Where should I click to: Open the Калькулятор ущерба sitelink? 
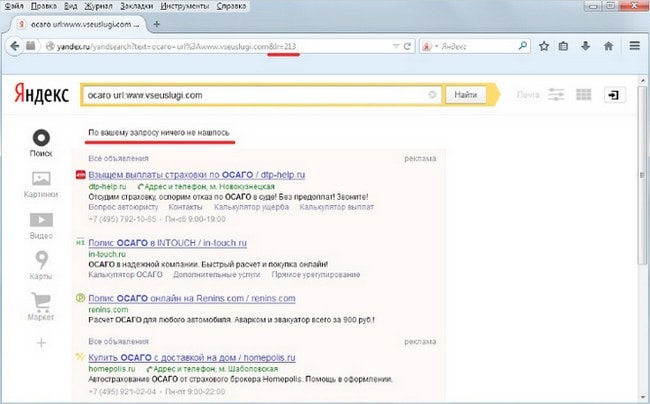point(251,207)
